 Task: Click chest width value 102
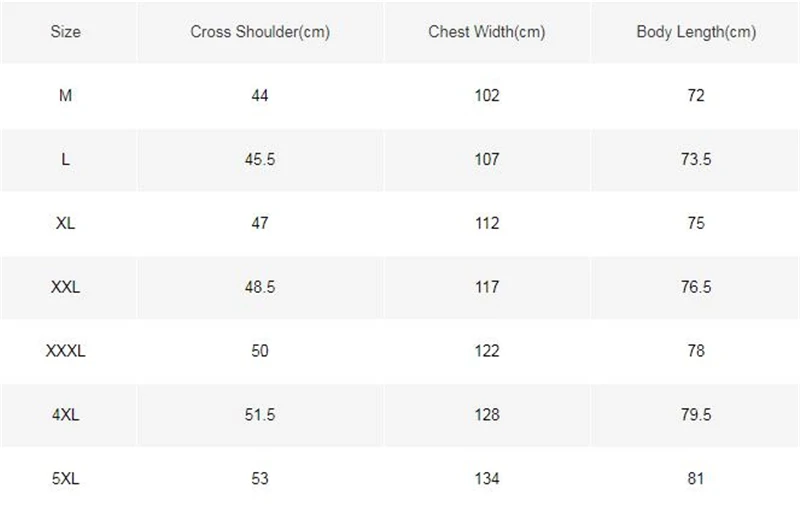487,95
